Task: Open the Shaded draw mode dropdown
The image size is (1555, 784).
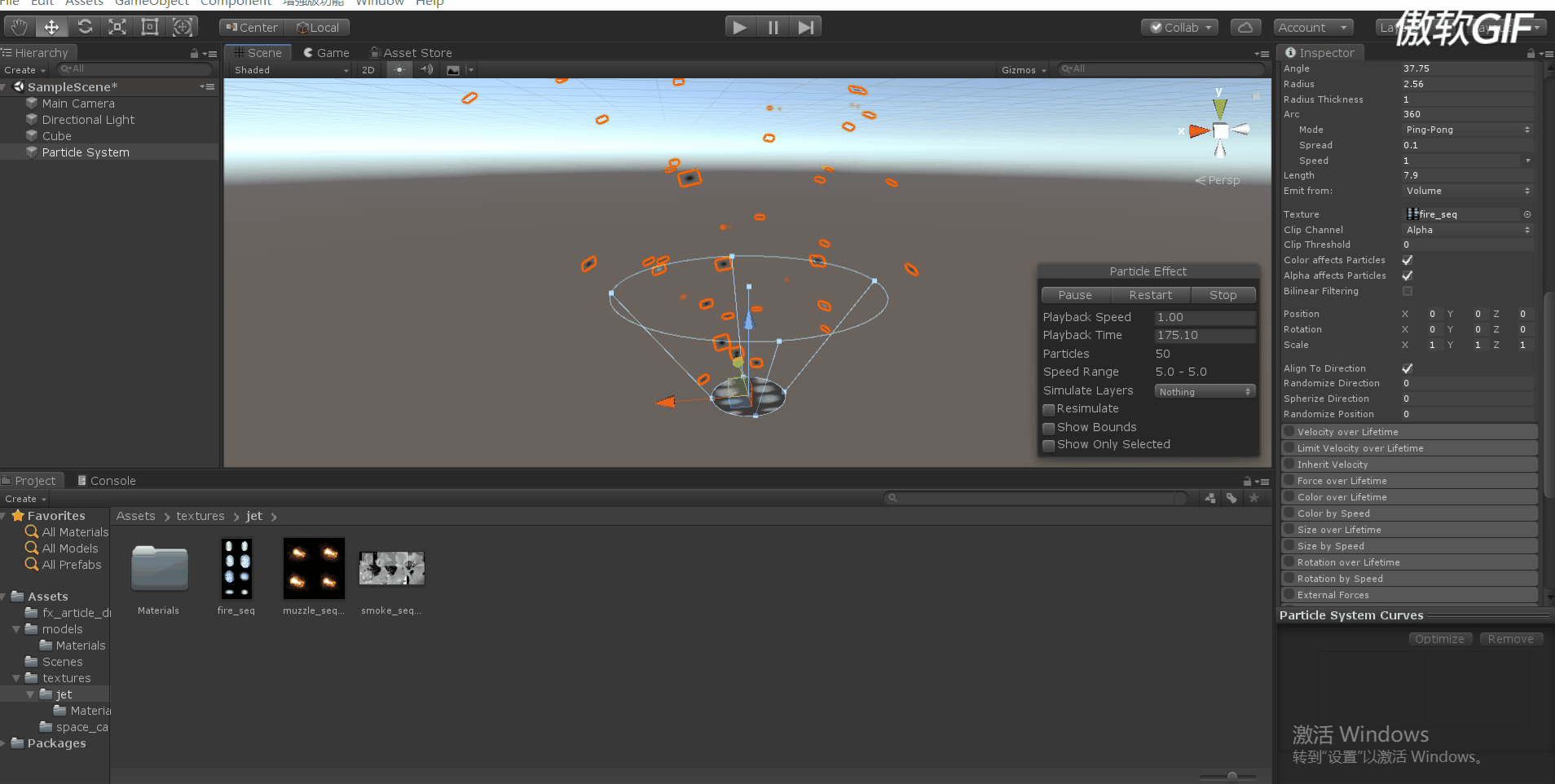Action: [x=291, y=70]
